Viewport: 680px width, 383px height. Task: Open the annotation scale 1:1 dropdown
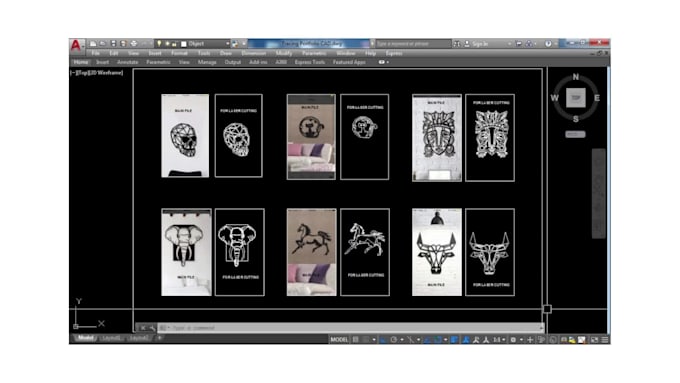click(498, 340)
